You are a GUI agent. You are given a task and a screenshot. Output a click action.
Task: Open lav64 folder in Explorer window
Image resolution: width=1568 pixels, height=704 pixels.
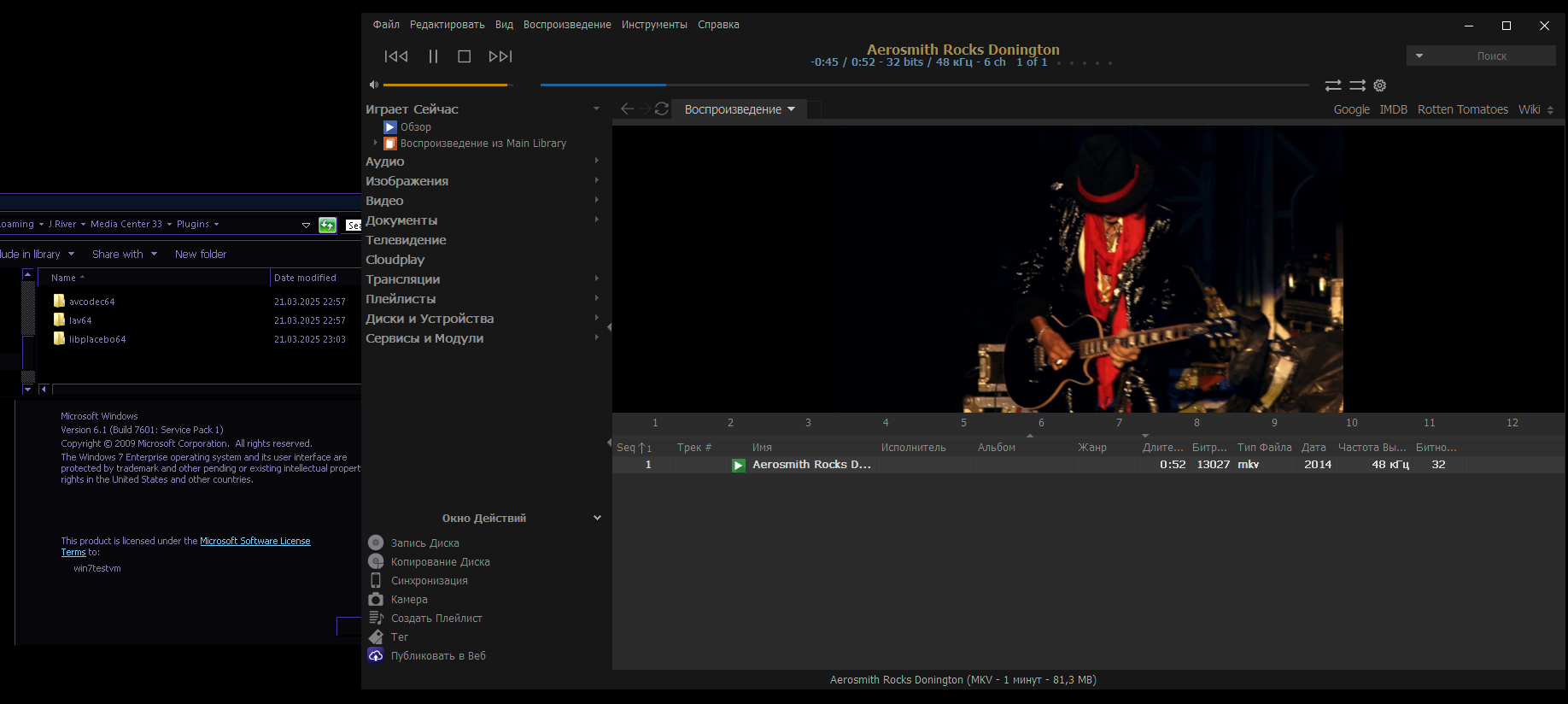80,320
